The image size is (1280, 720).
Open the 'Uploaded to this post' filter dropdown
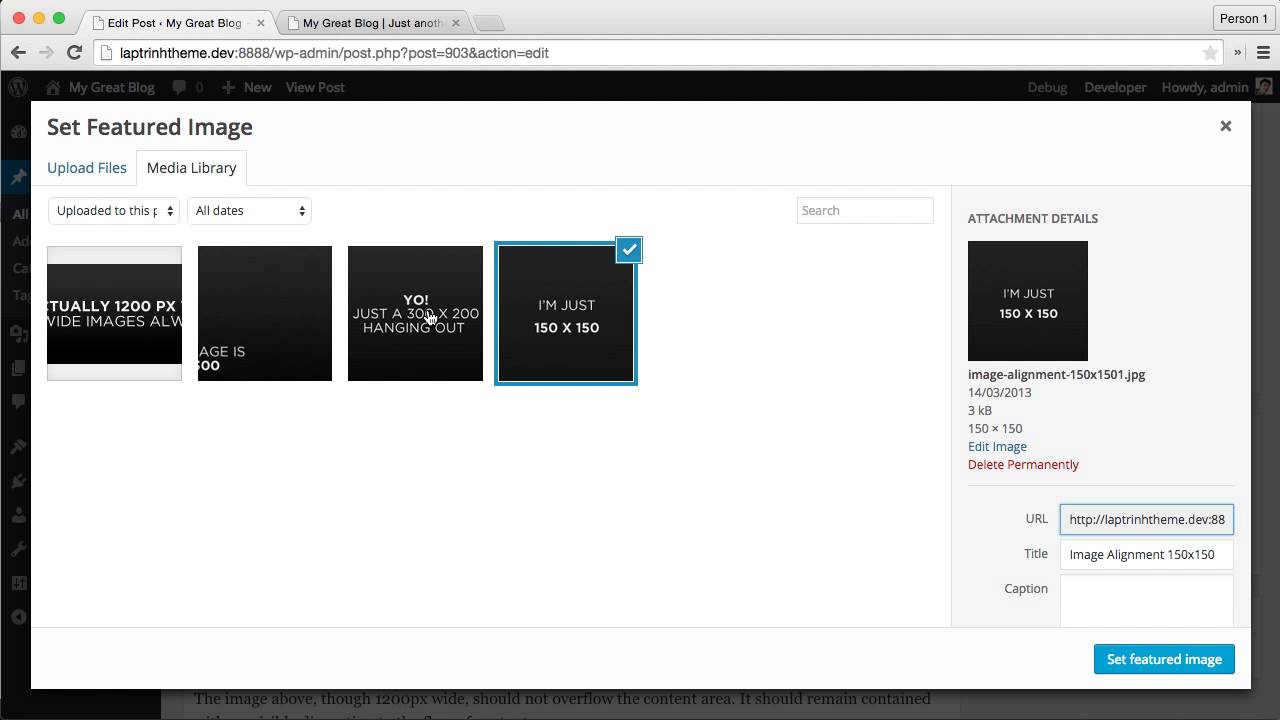click(x=114, y=211)
